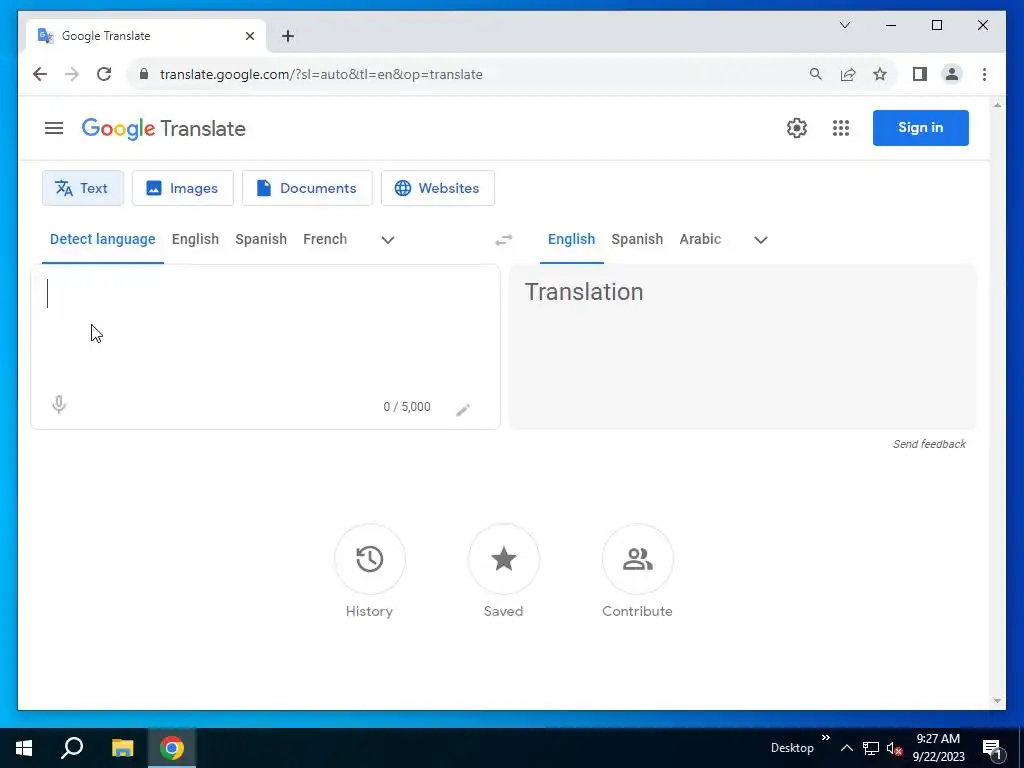Go forward in browser history
Screen dimensions: 1024x768
72,74
